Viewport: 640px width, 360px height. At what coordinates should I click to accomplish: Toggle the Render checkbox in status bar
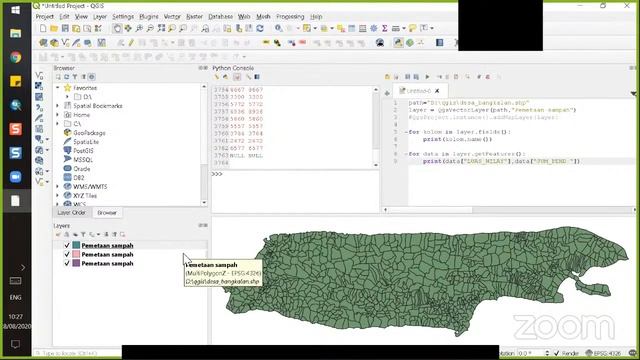[x=557, y=353]
